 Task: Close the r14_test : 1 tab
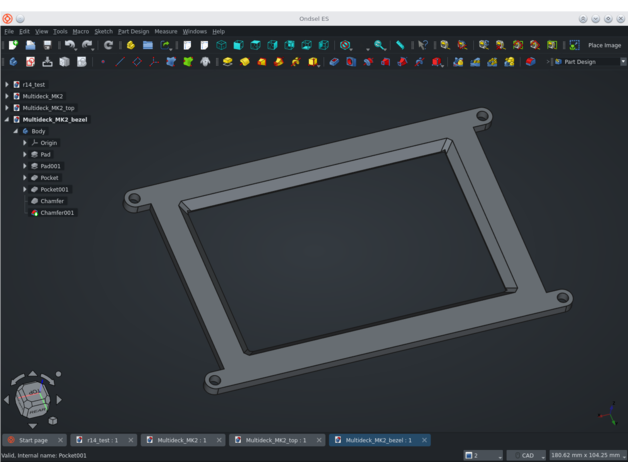click(x=131, y=440)
